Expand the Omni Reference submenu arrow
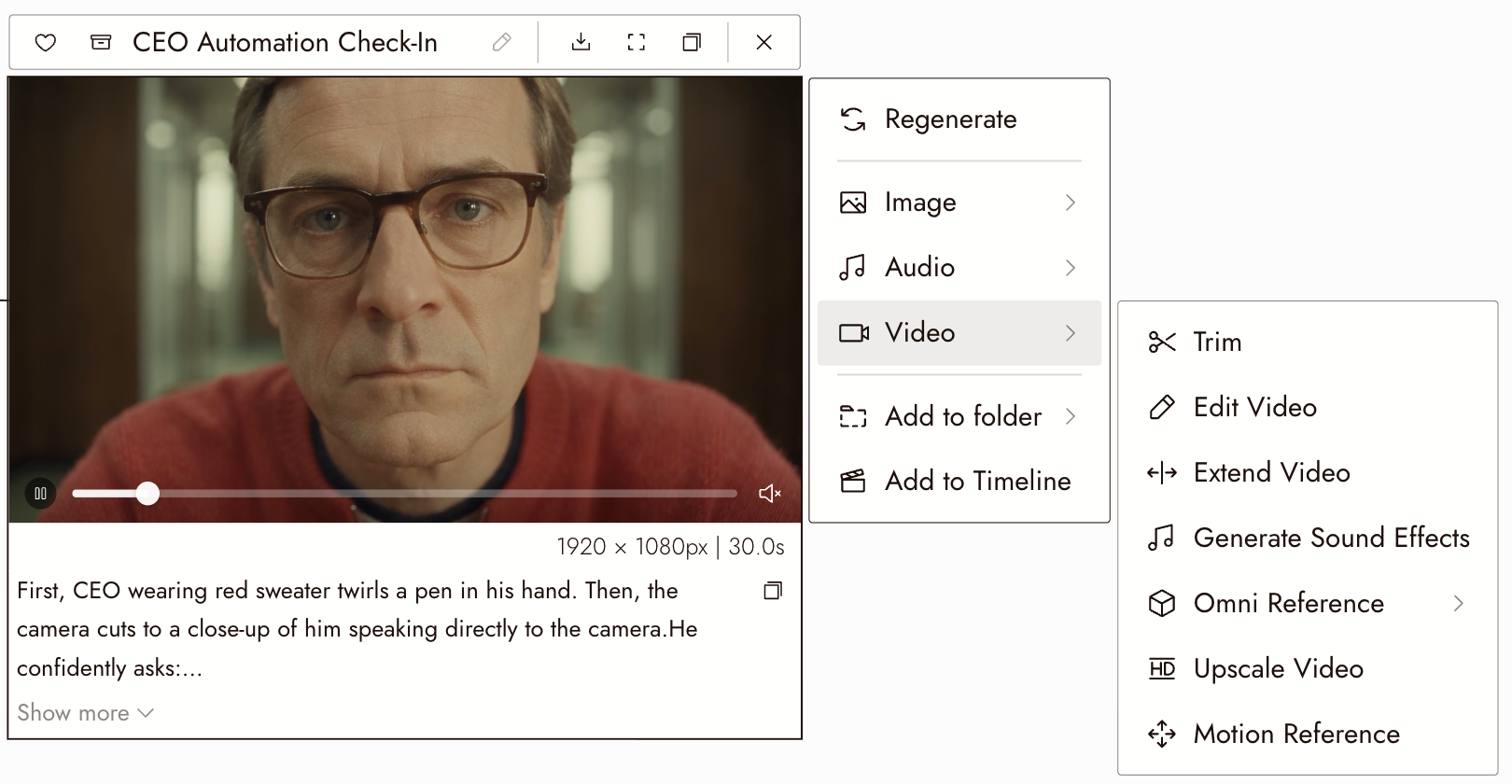Viewport: 1512px width, 784px height. (x=1459, y=604)
